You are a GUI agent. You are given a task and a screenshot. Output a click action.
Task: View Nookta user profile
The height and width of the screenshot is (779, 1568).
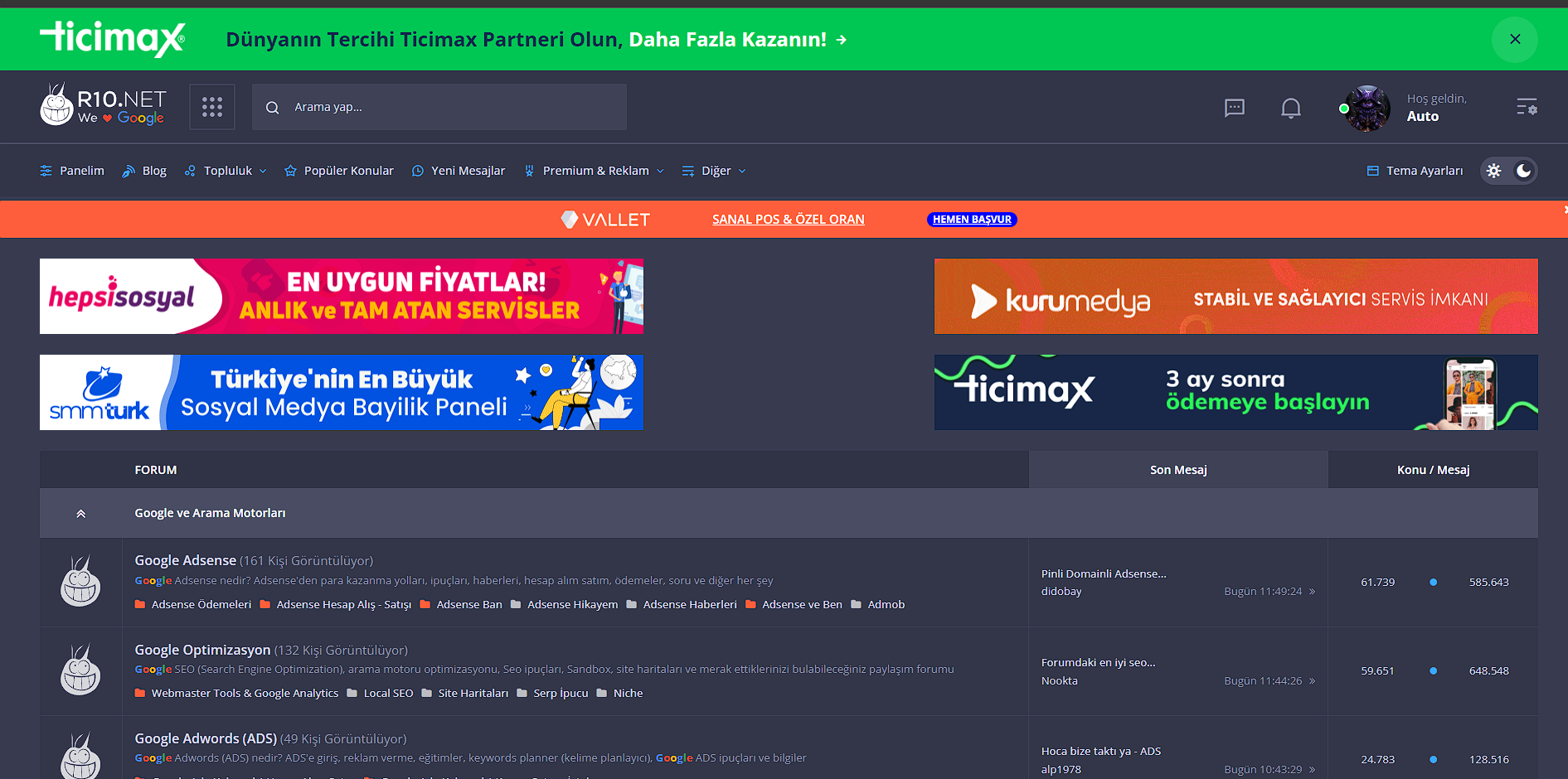click(x=1060, y=681)
